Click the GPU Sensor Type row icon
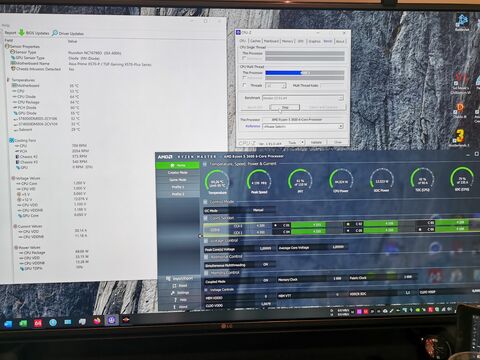The height and width of the screenshot is (360, 480). pos(13,58)
